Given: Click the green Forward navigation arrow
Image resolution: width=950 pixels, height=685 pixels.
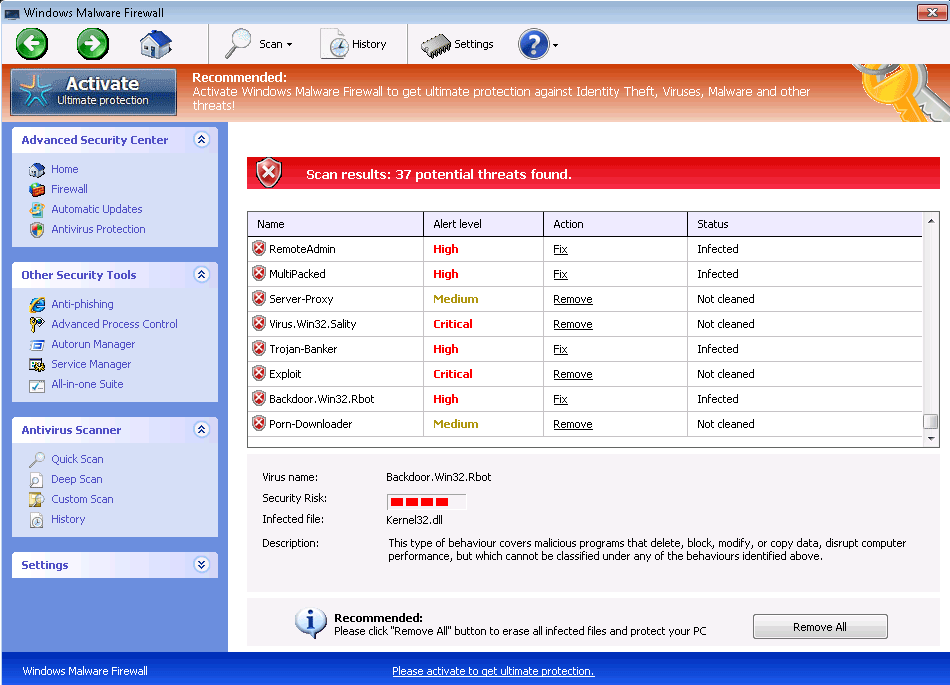Looking at the screenshot, I should coord(92,44).
